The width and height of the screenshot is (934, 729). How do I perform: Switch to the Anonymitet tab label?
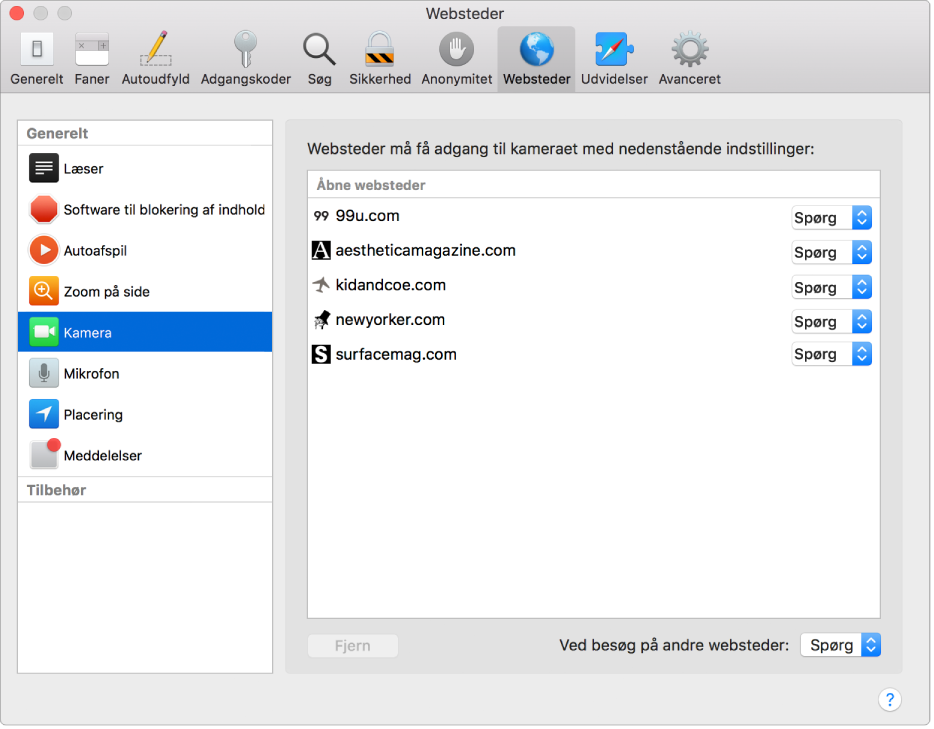[x=457, y=79]
